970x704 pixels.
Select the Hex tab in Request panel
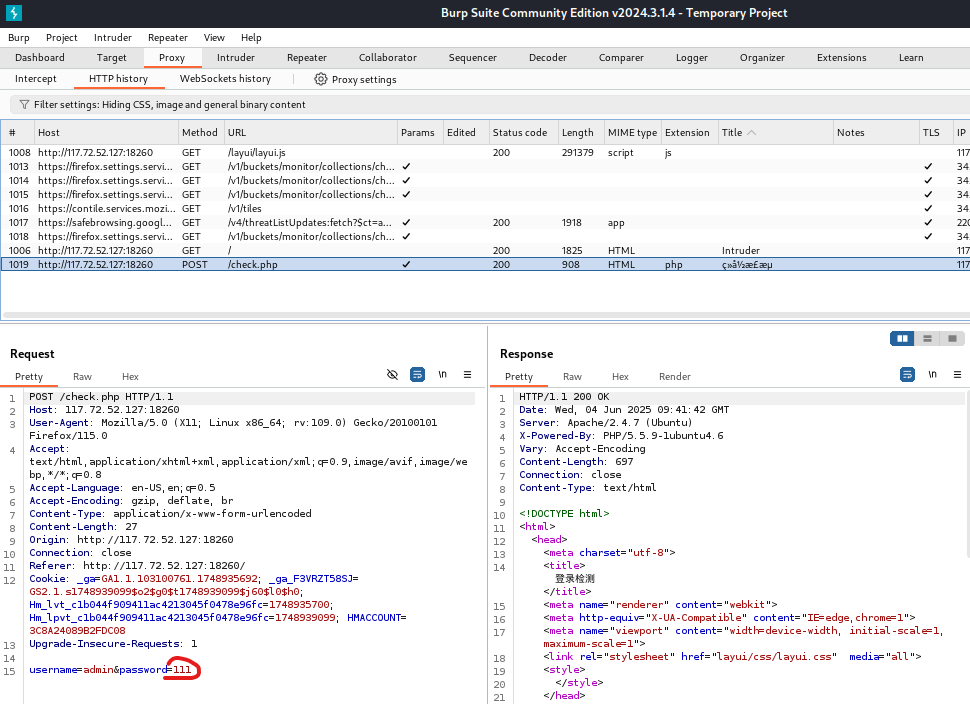tap(130, 377)
